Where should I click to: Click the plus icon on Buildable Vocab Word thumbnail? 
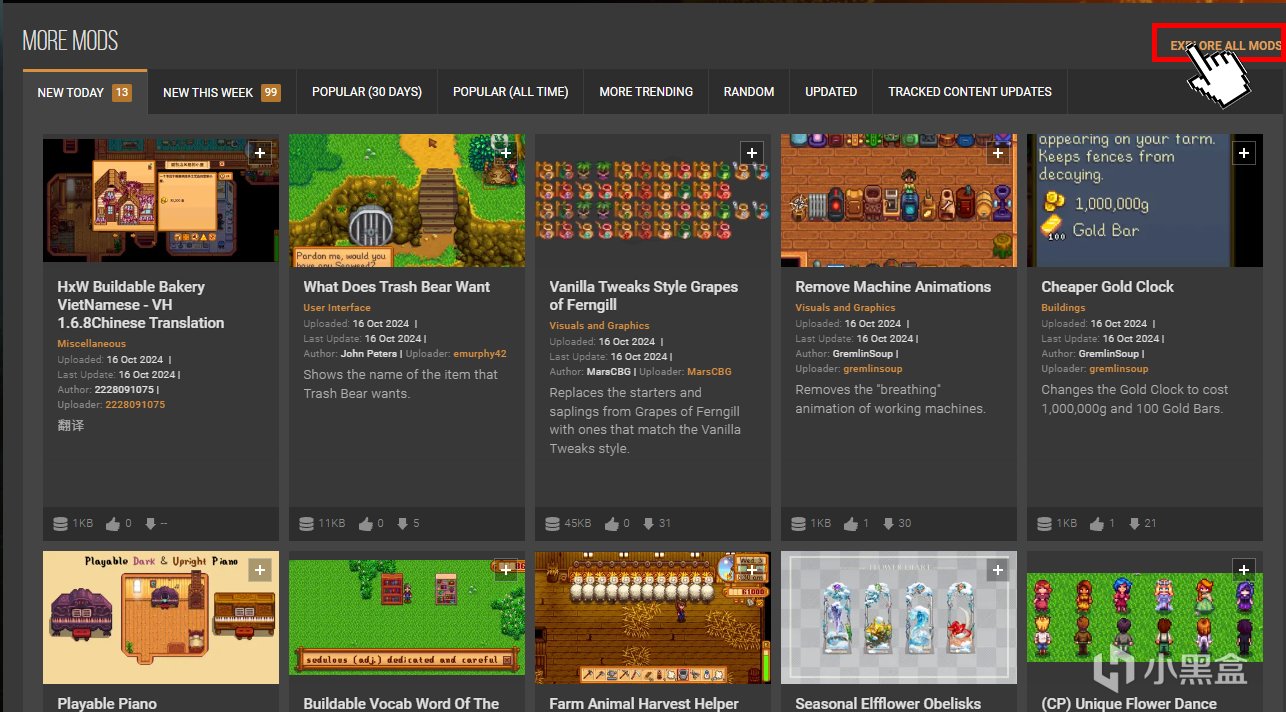[506, 570]
